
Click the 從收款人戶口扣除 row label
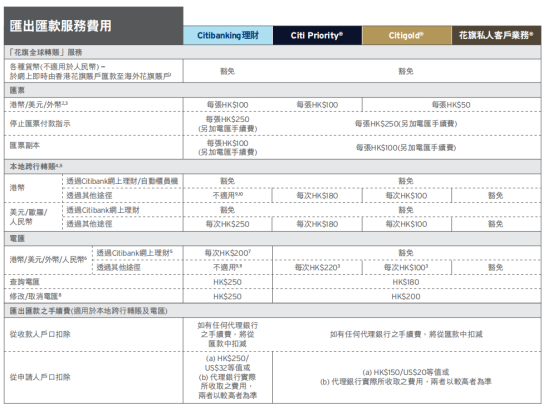point(40,334)
